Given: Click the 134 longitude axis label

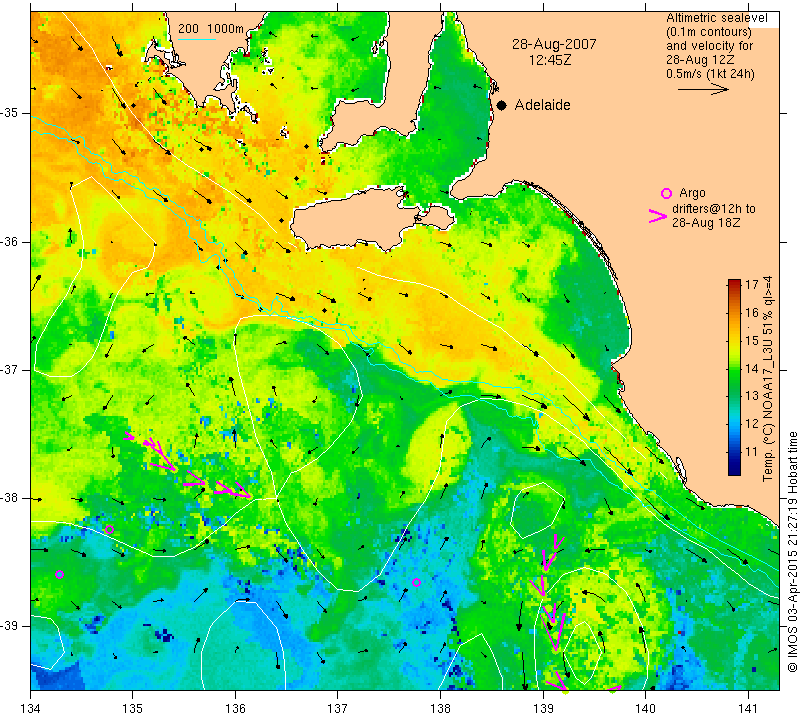Looking at the screenshot, I should pos(31,709).
